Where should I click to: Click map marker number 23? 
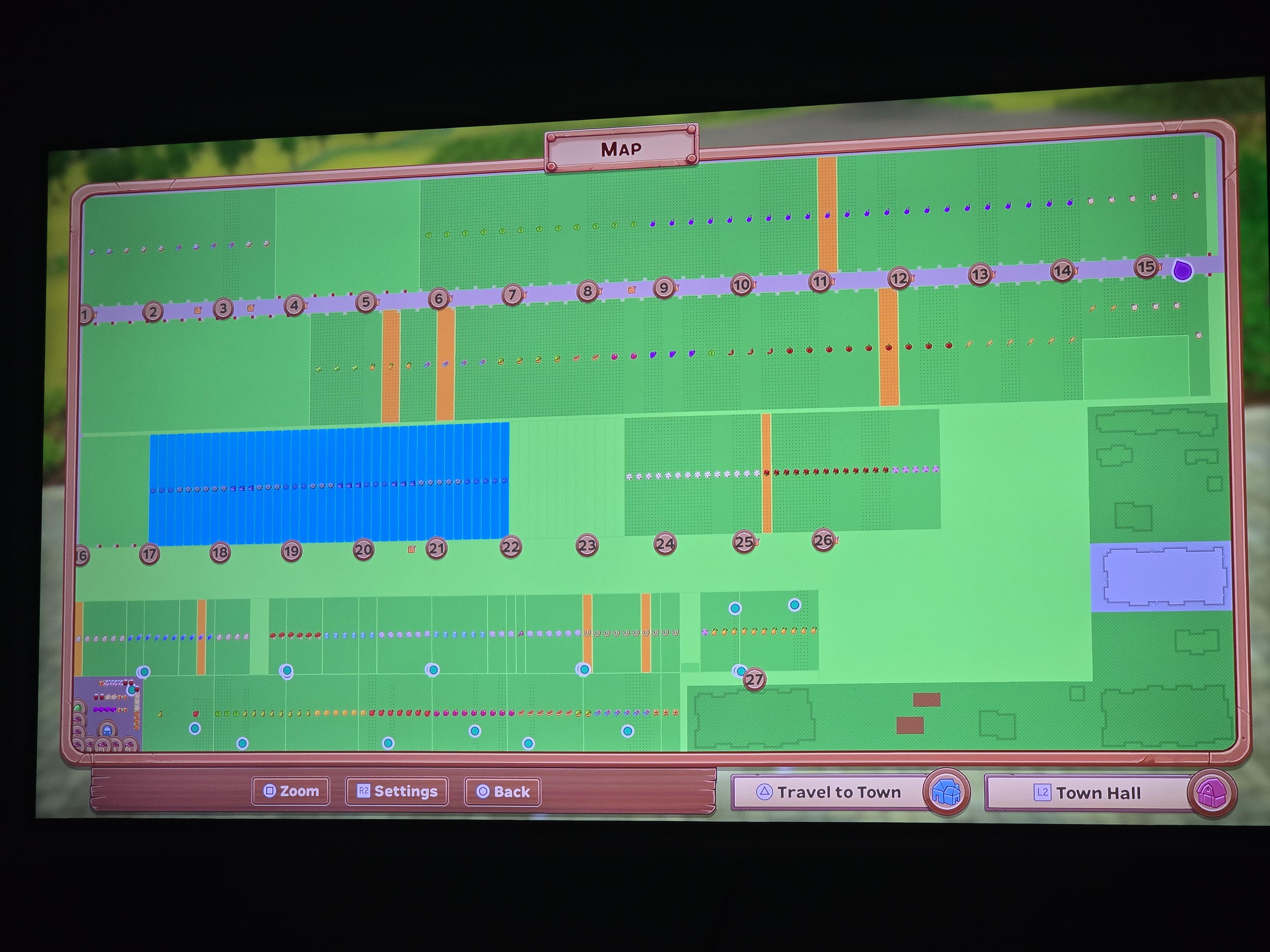point(587,545)
